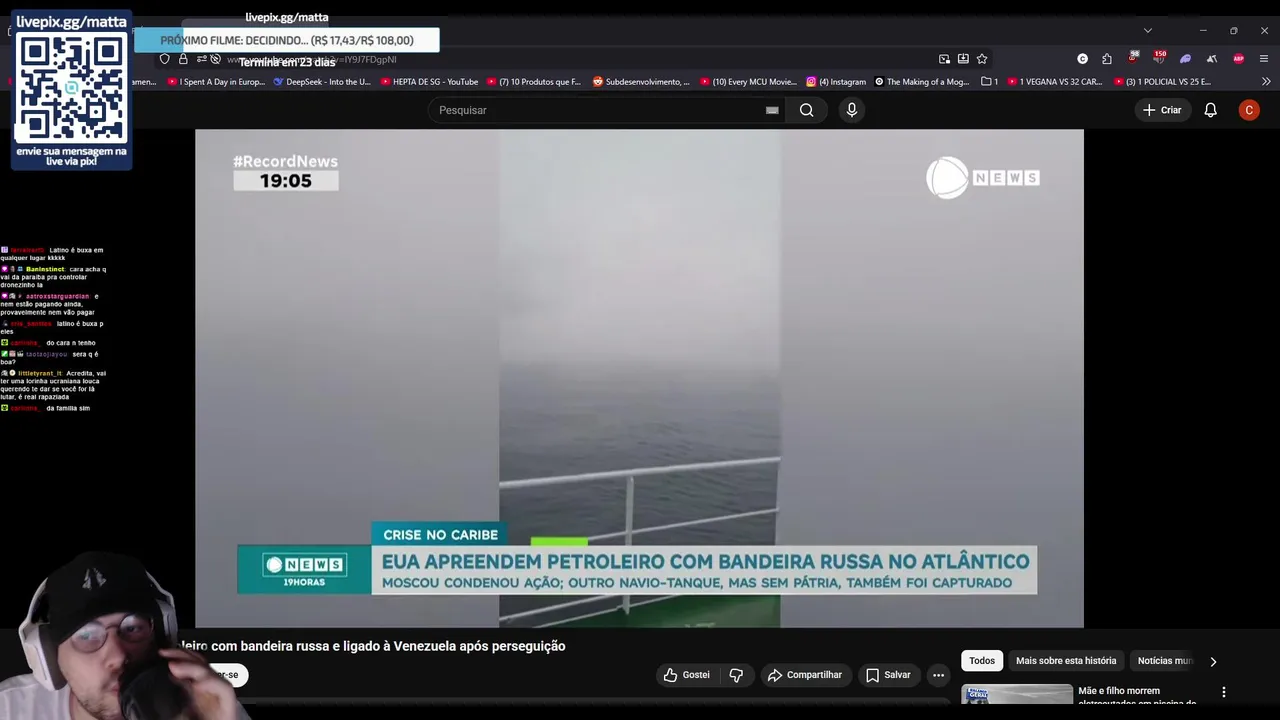Open options for Mãe e filho morrem video

pos(1224,692)
